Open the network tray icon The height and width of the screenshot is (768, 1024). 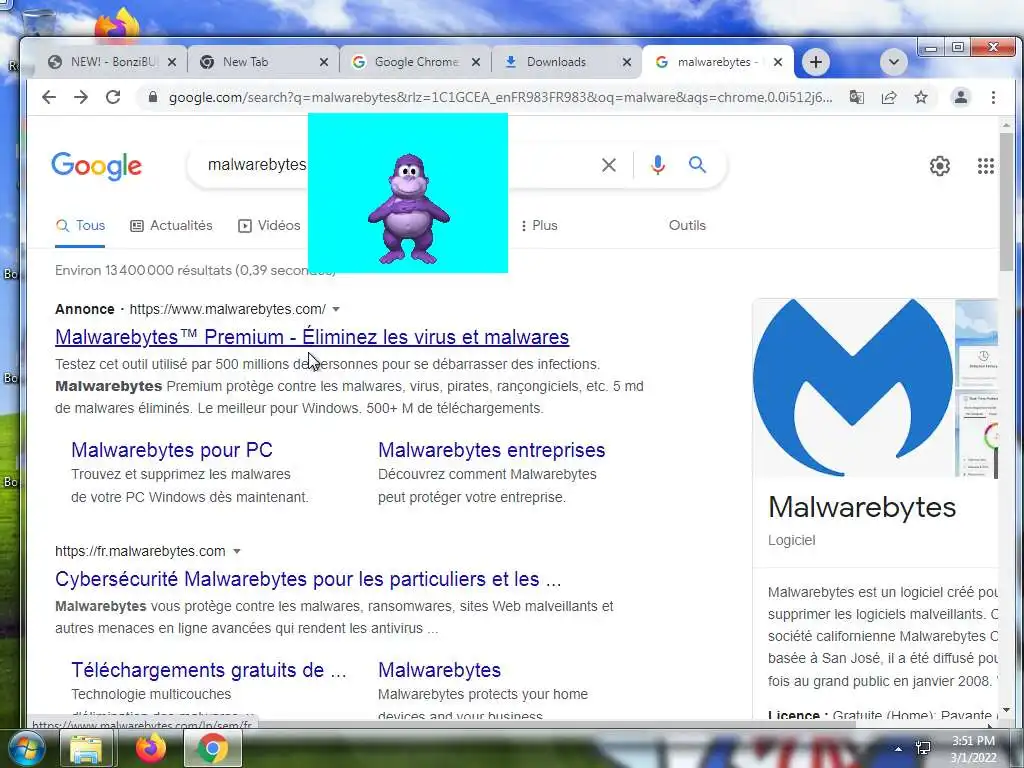(923, 748)
